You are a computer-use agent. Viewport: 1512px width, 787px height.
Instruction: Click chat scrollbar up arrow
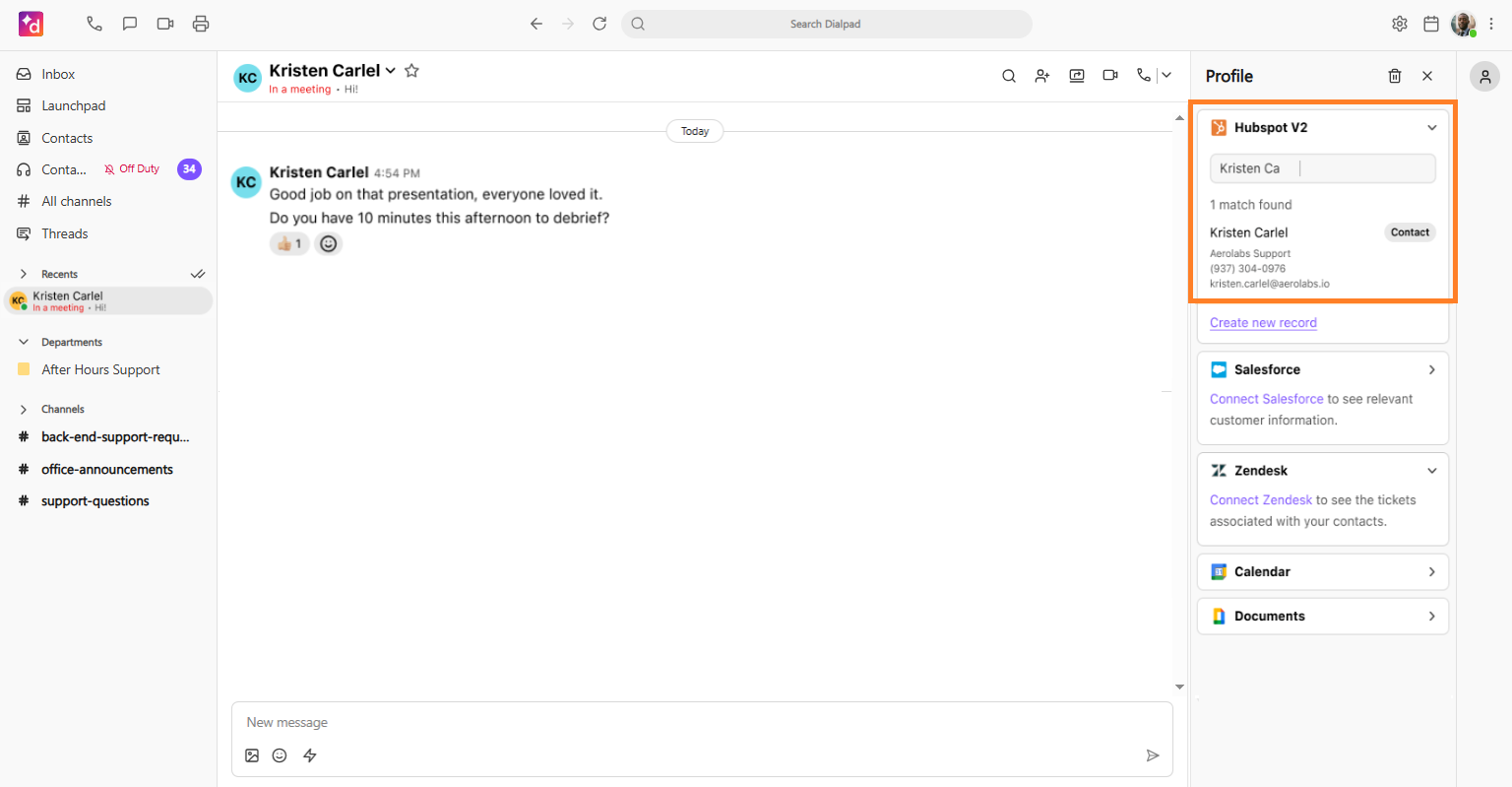pos(1179,118)
